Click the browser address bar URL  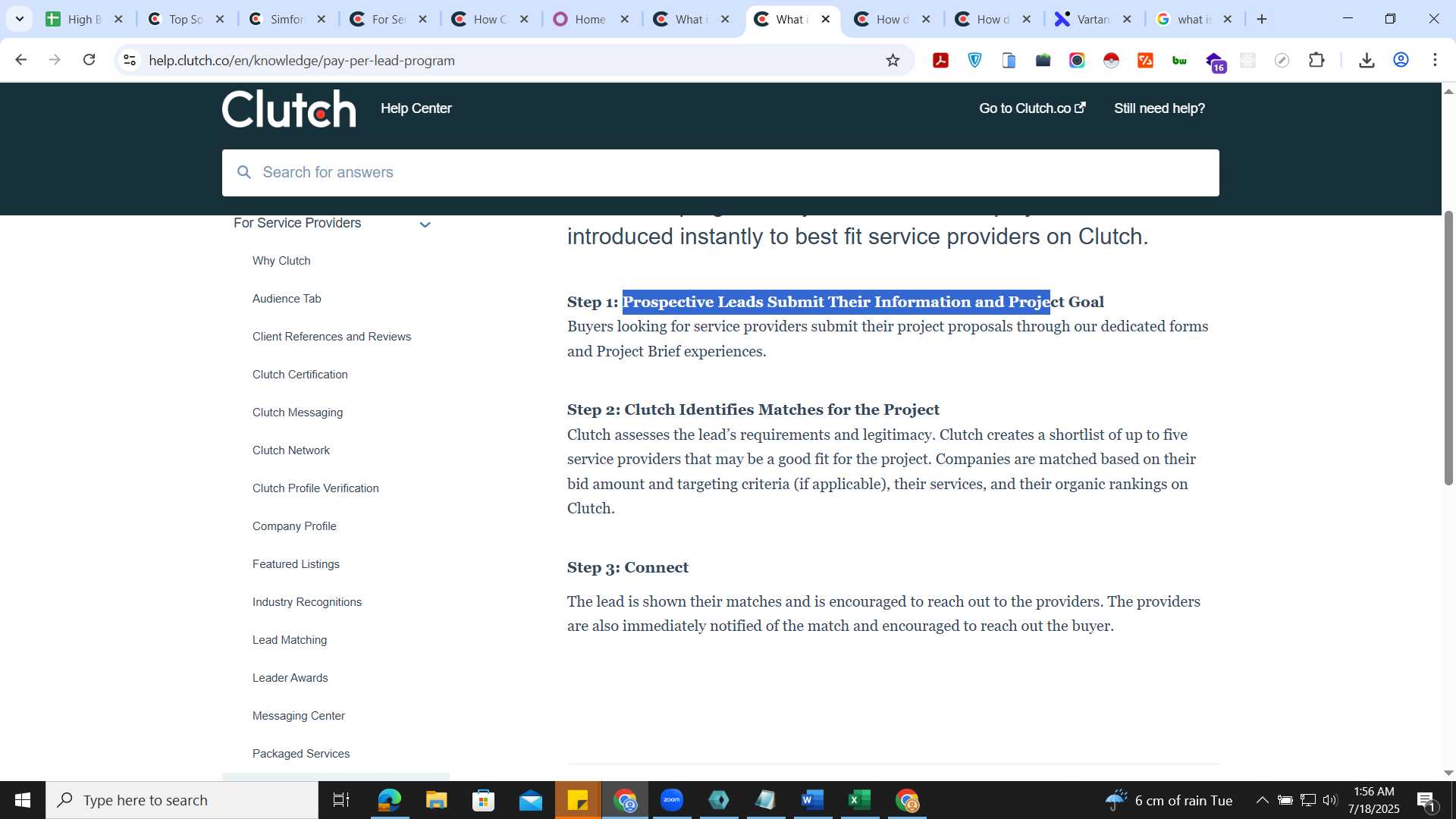coord(302,61)
